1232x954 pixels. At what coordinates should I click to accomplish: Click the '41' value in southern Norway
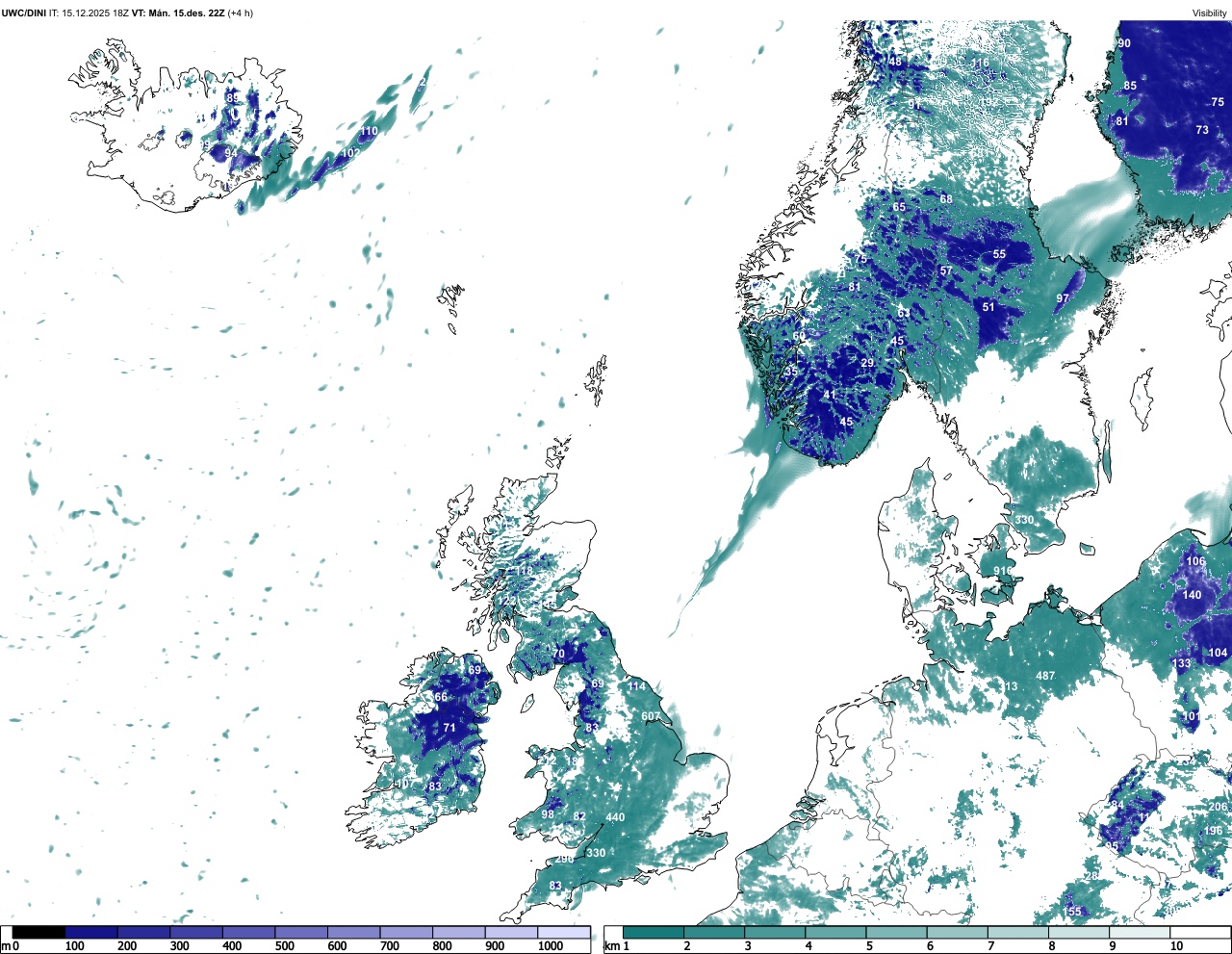tap(830, 395)
